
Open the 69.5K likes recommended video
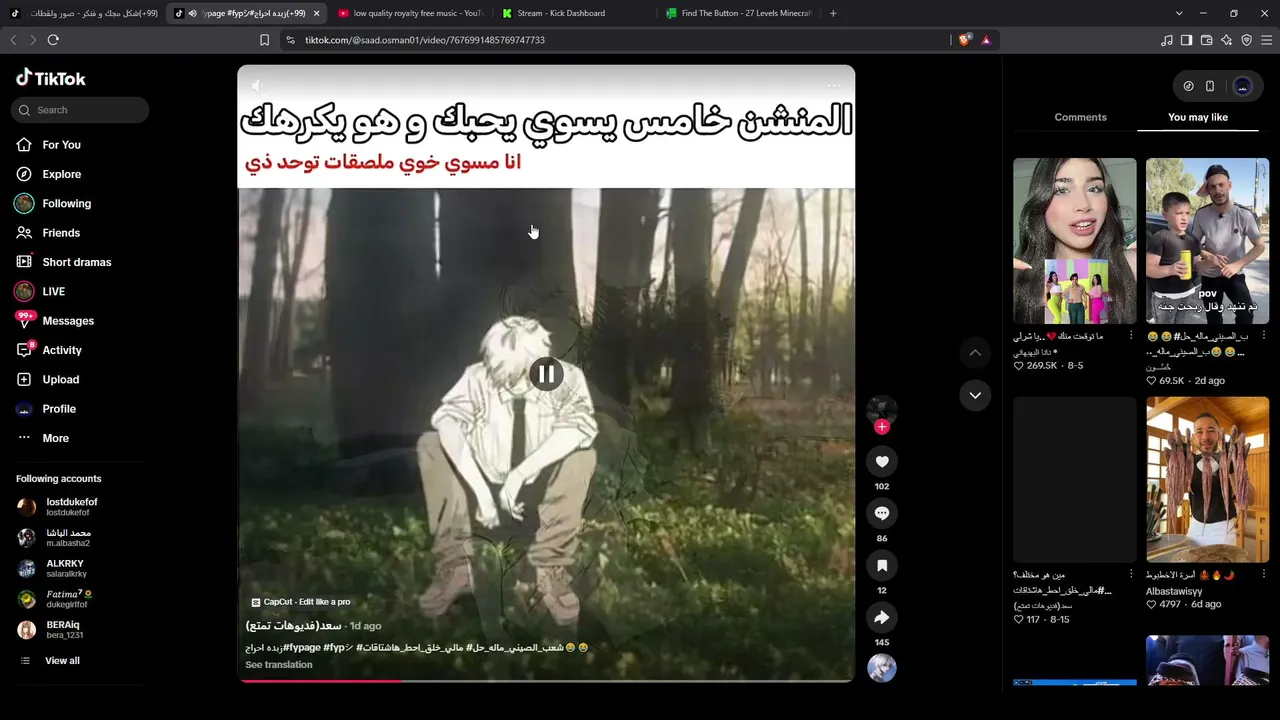pos(1208,241)
